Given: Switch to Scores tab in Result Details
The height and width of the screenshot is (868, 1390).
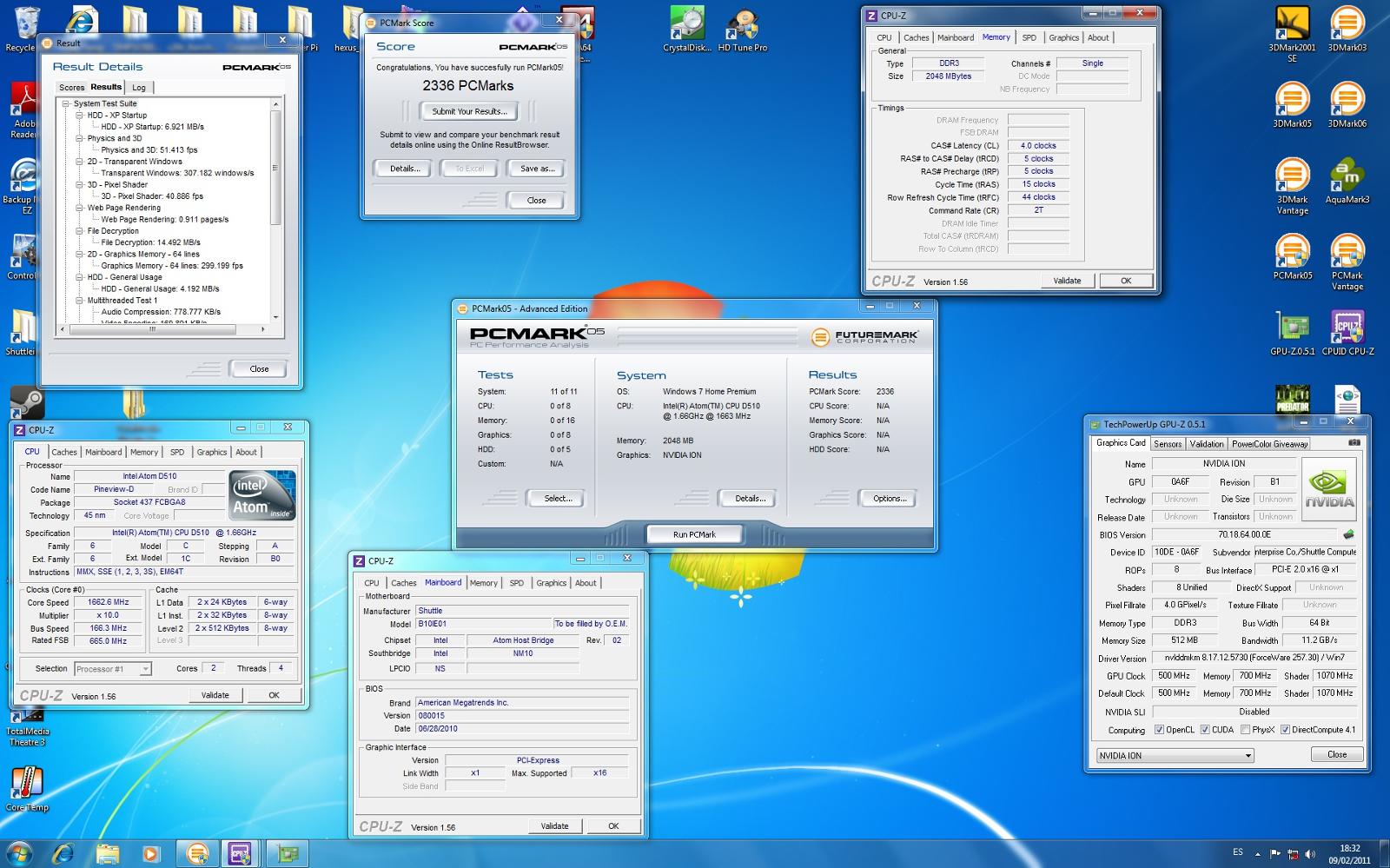Looking at the screenshot, I should click(x=71, y=88).
